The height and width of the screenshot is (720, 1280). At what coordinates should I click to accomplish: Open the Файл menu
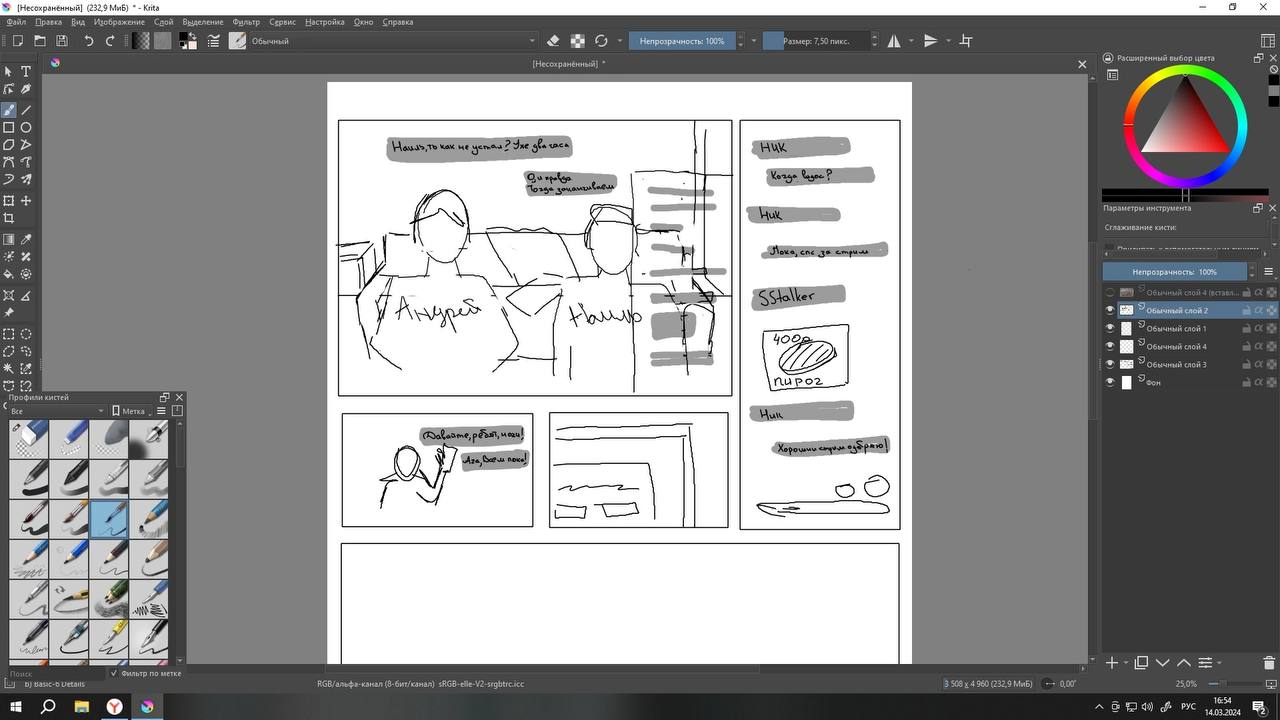pyautogui.click(x=16, y=21)
